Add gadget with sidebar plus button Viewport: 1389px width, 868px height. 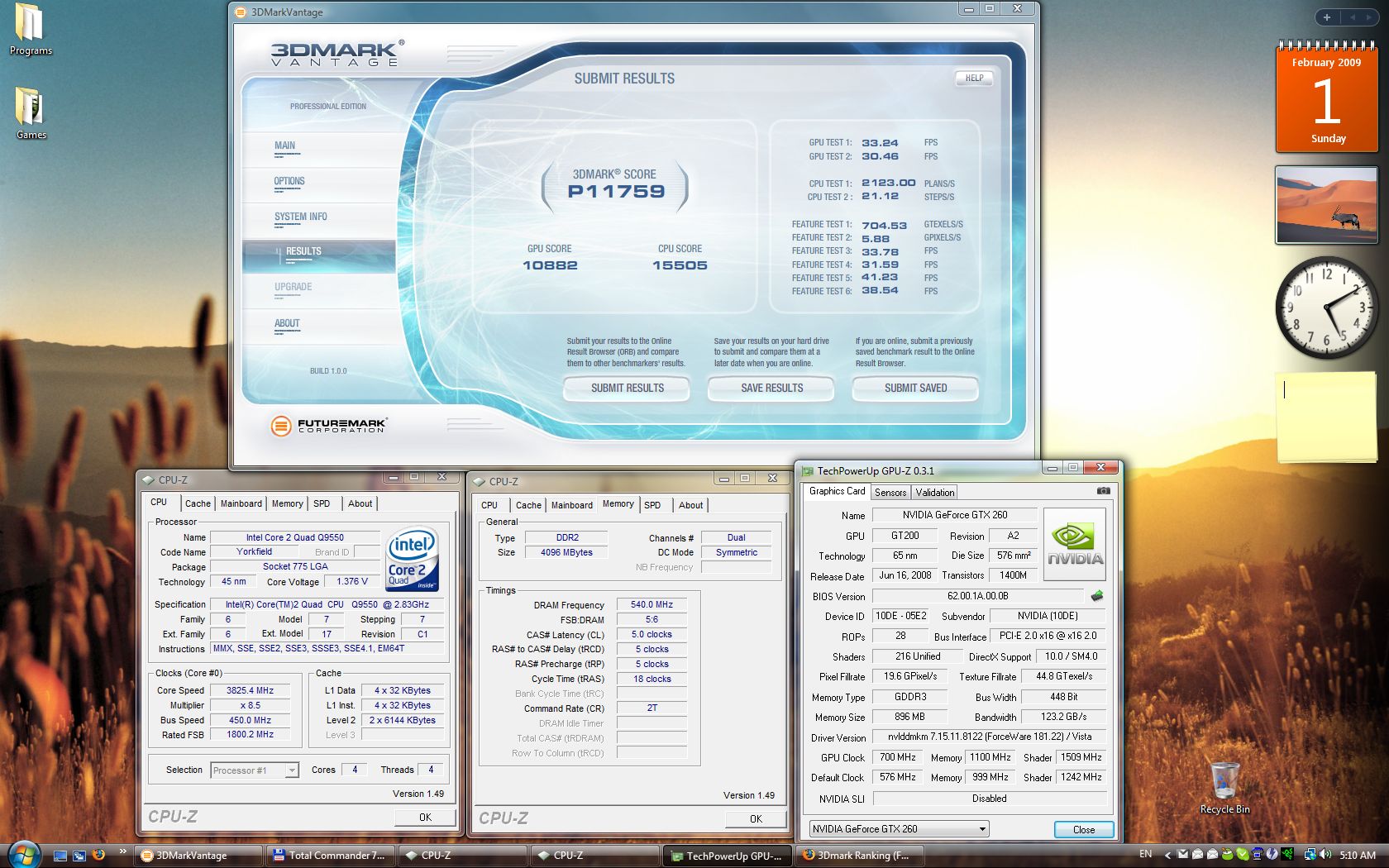[x=1326, y=17]
